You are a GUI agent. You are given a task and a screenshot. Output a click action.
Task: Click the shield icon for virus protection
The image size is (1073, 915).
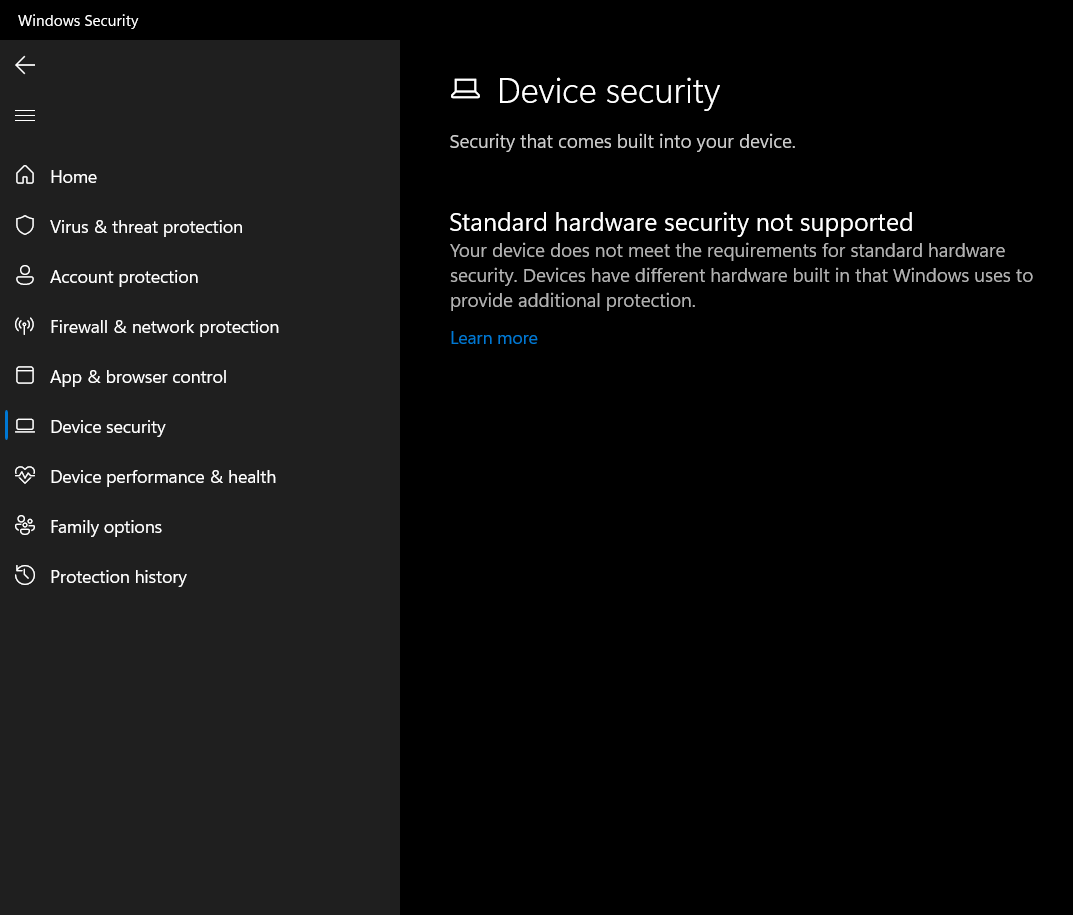click(25, 225)
